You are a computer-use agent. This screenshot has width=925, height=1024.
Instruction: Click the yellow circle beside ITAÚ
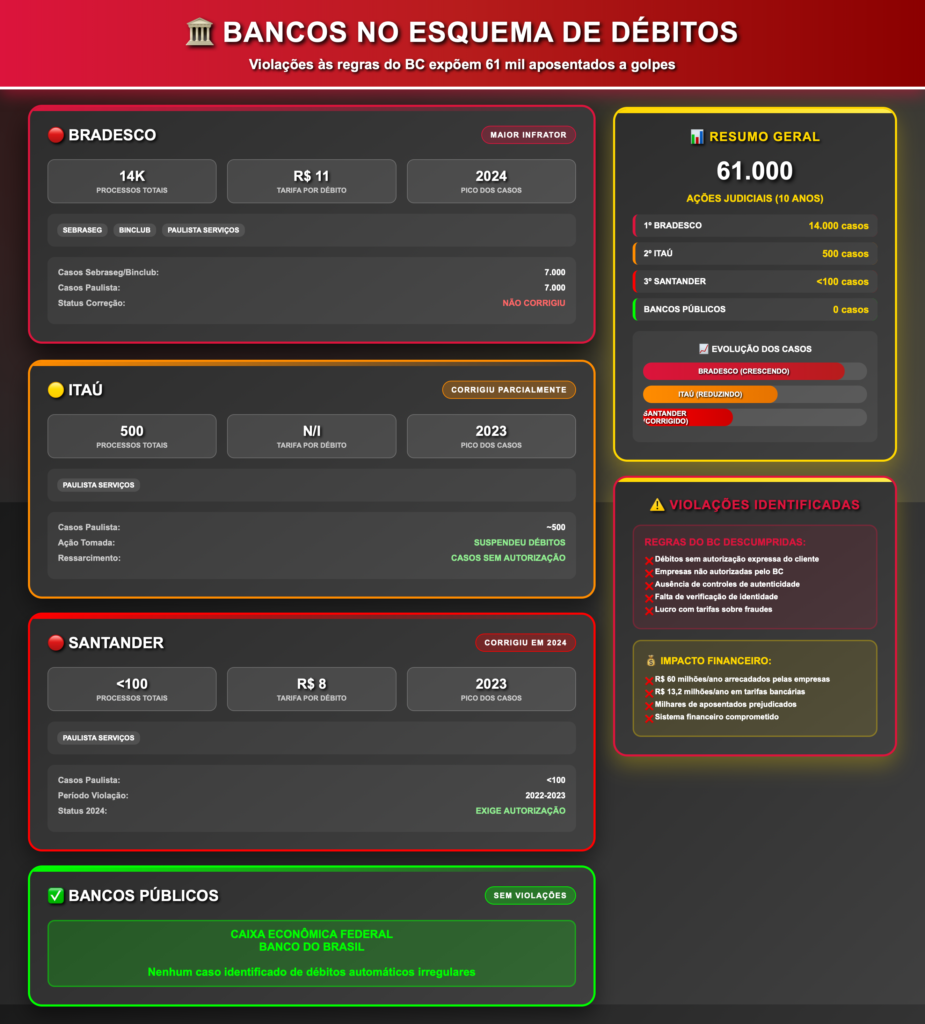[56, 390]
